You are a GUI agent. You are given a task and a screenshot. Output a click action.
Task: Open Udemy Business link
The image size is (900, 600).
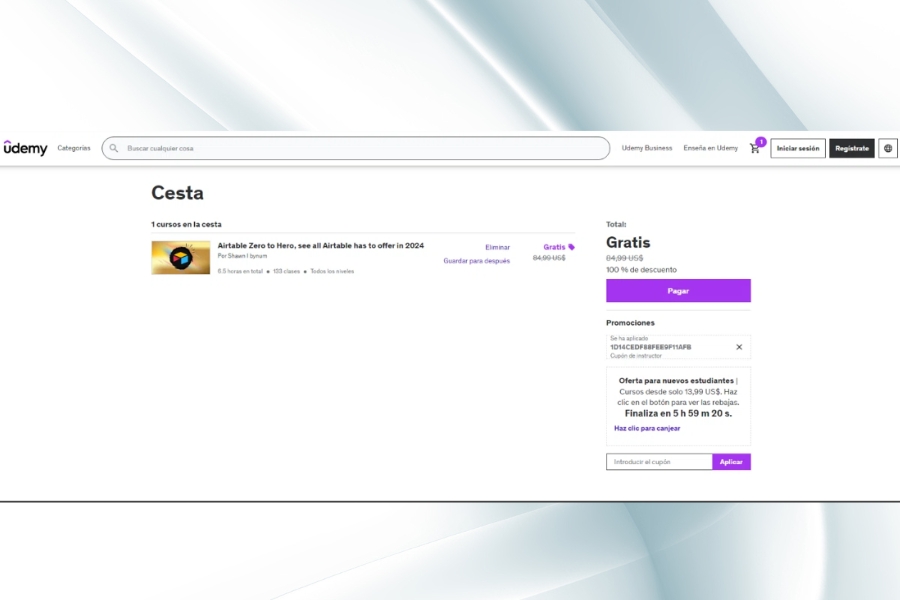647,148
